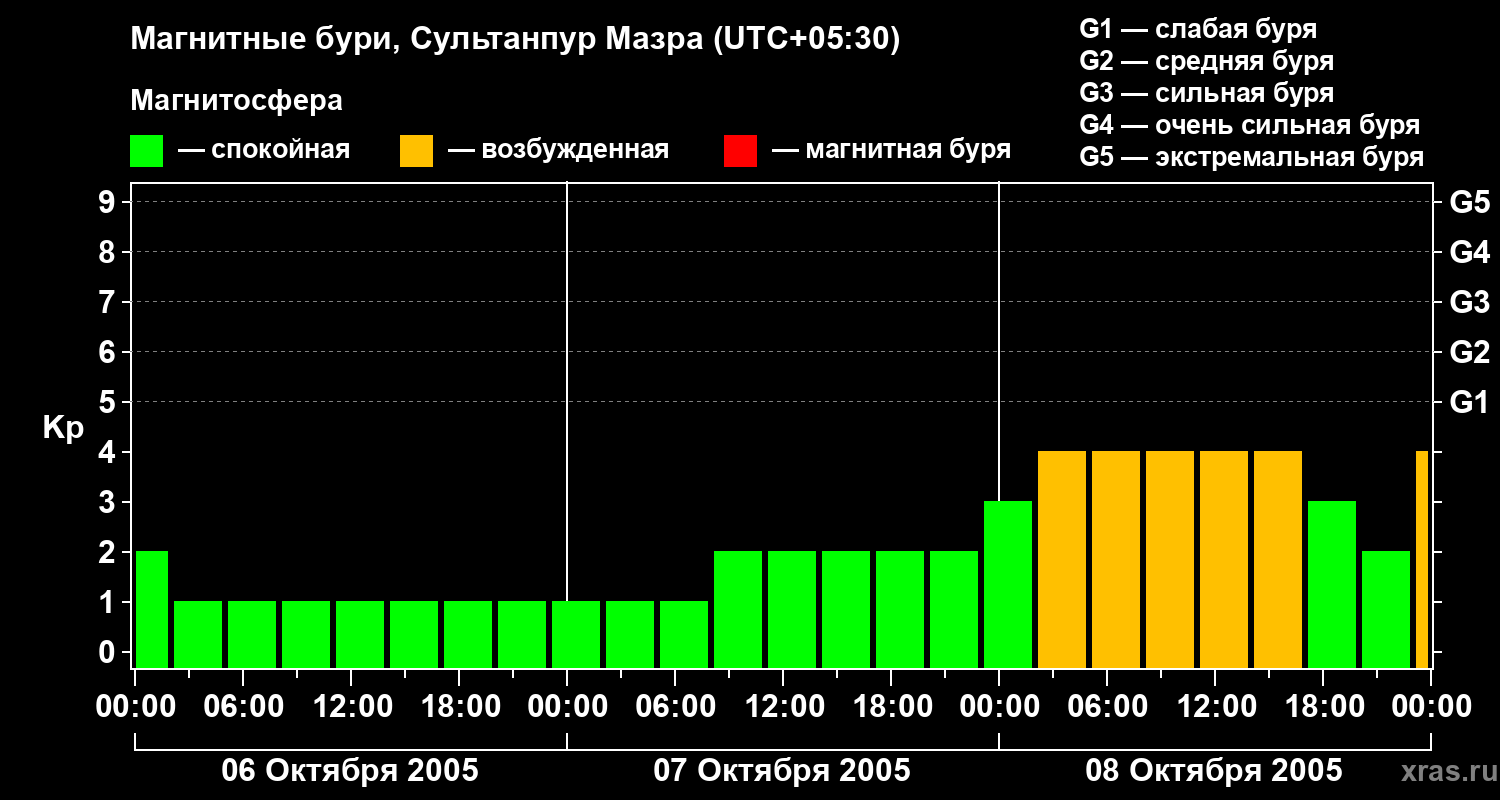Click the first Kp 2 bar on 06 Октября
1500x800 pixels.
[152, 609]
